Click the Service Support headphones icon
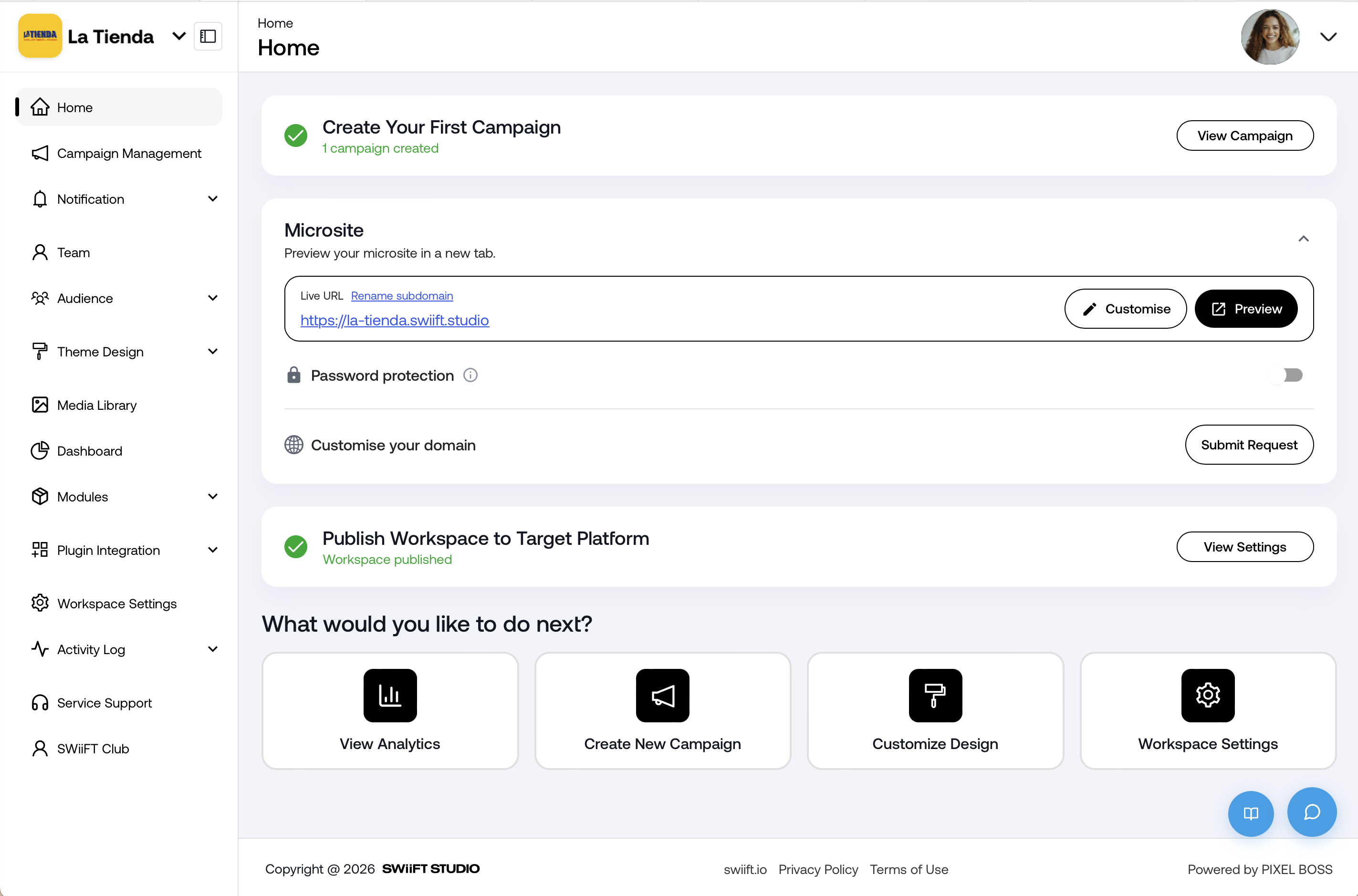This screenshot has width=1358, height=896. point(40,702)
